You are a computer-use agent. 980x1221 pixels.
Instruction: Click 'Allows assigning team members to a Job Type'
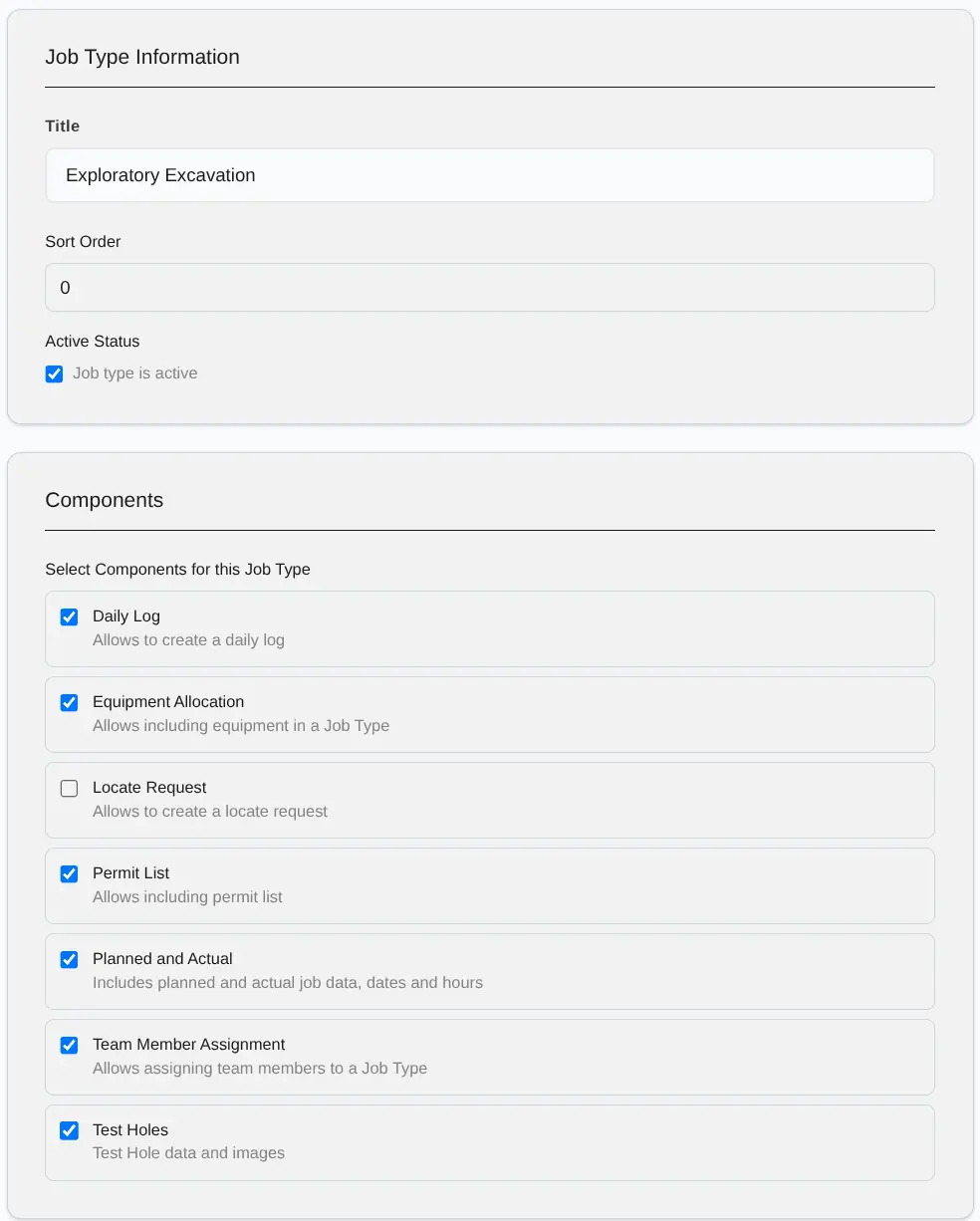[x=260, y=1069]
